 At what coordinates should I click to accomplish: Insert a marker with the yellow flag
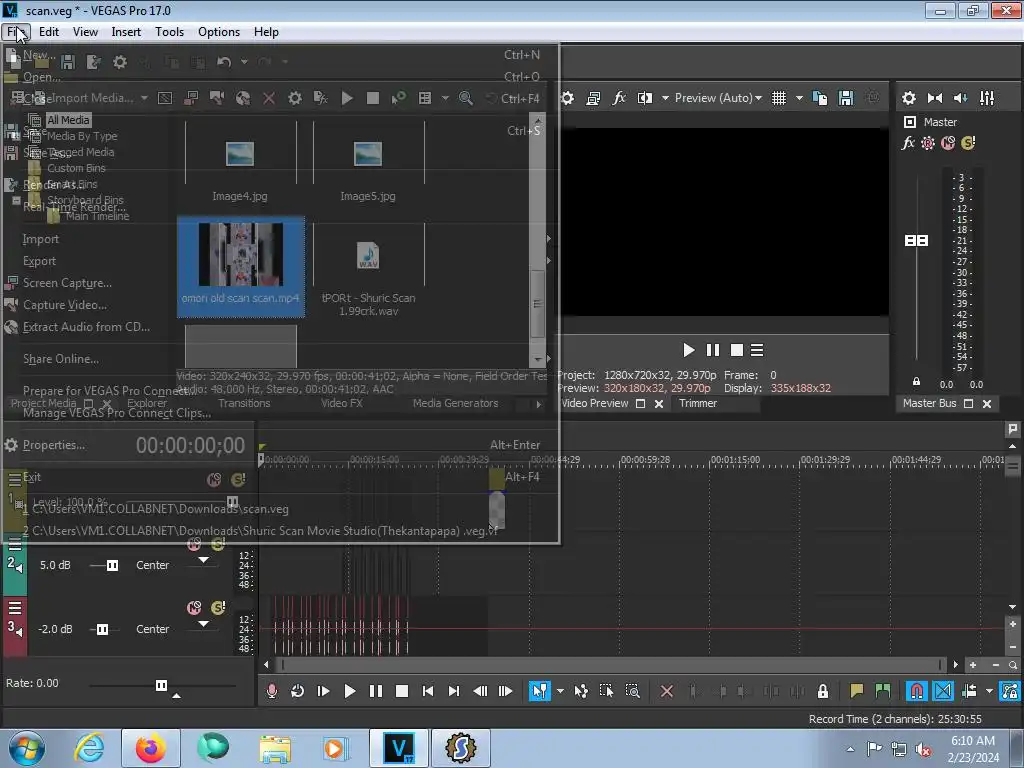pos(856,691)
